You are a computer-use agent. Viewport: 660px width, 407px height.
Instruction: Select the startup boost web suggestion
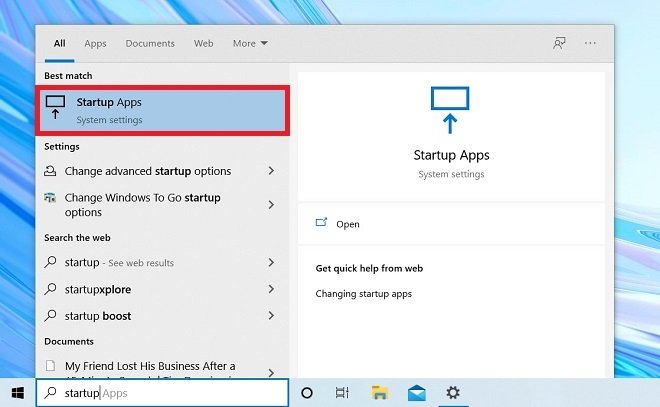coord(162,315)
